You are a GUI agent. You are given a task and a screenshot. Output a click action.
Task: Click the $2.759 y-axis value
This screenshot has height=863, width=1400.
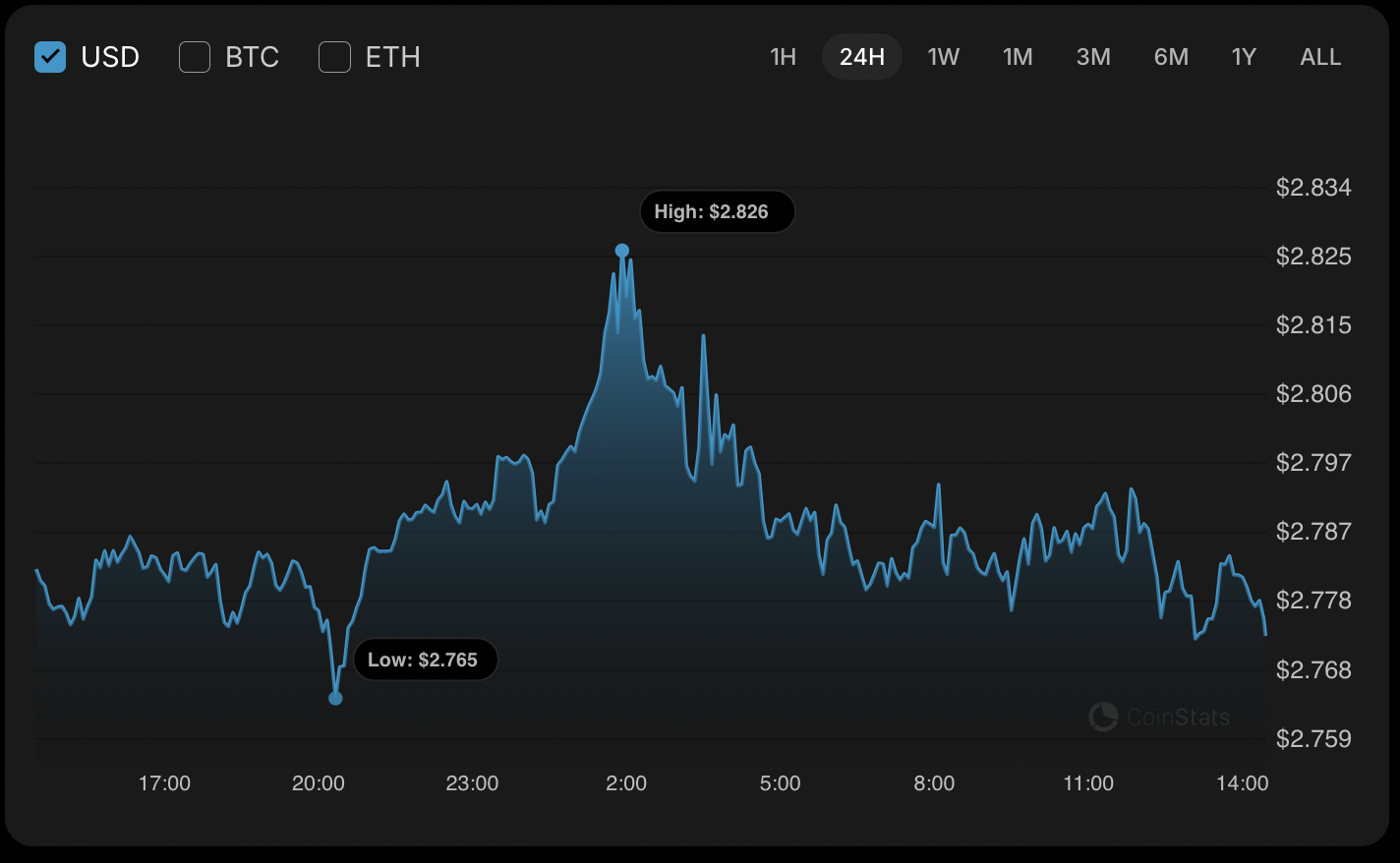pyautogui.click(x=1313, y=739)
